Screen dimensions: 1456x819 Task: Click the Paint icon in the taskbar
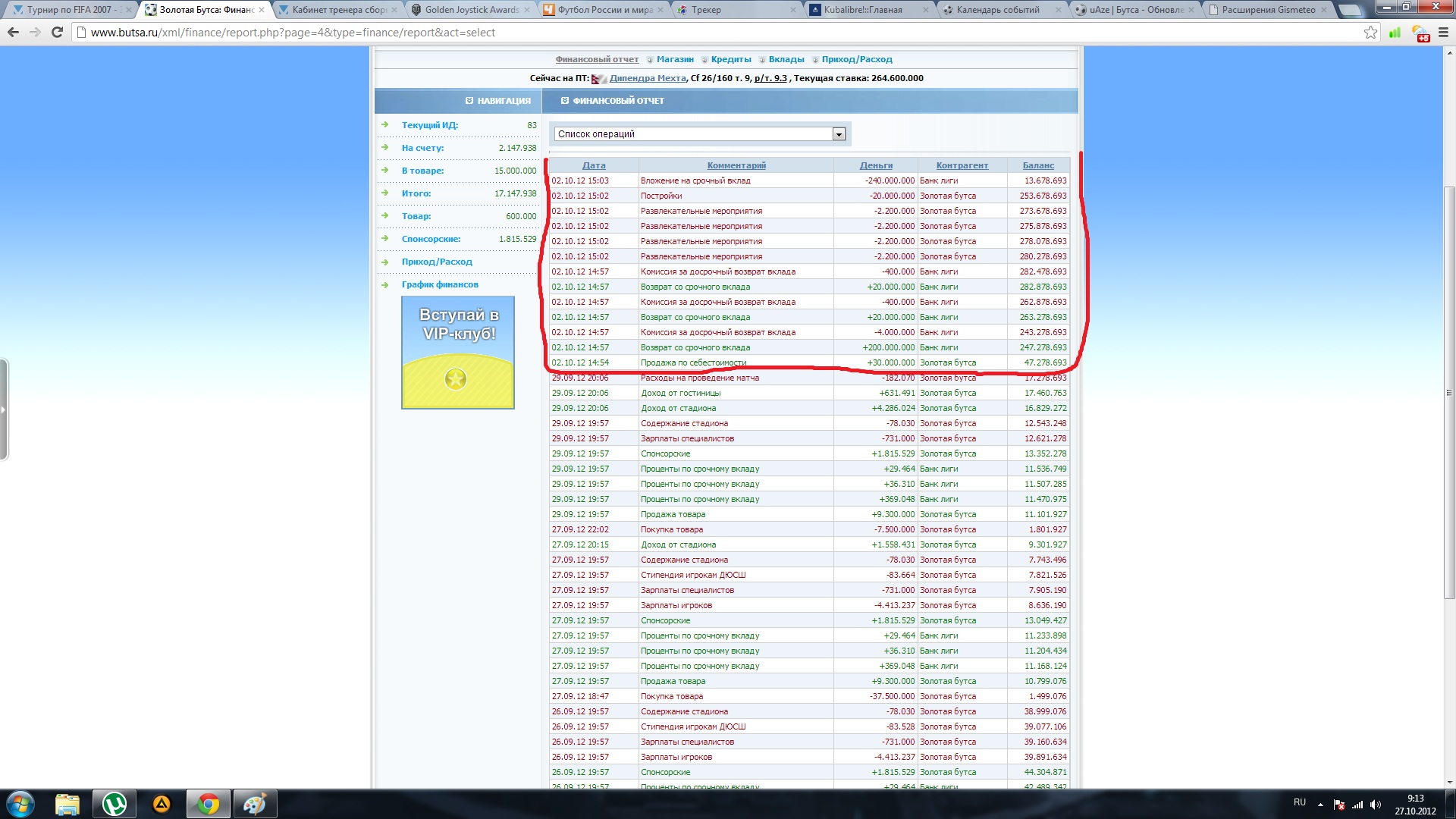255,804
